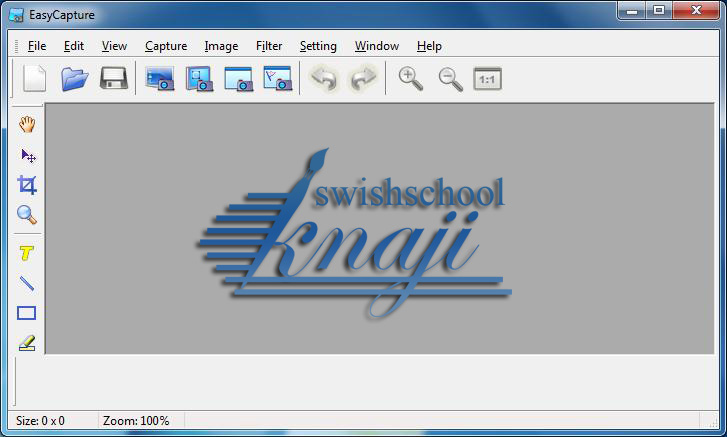
Task: Select the Hand pan tool
Action: (27, 125)
